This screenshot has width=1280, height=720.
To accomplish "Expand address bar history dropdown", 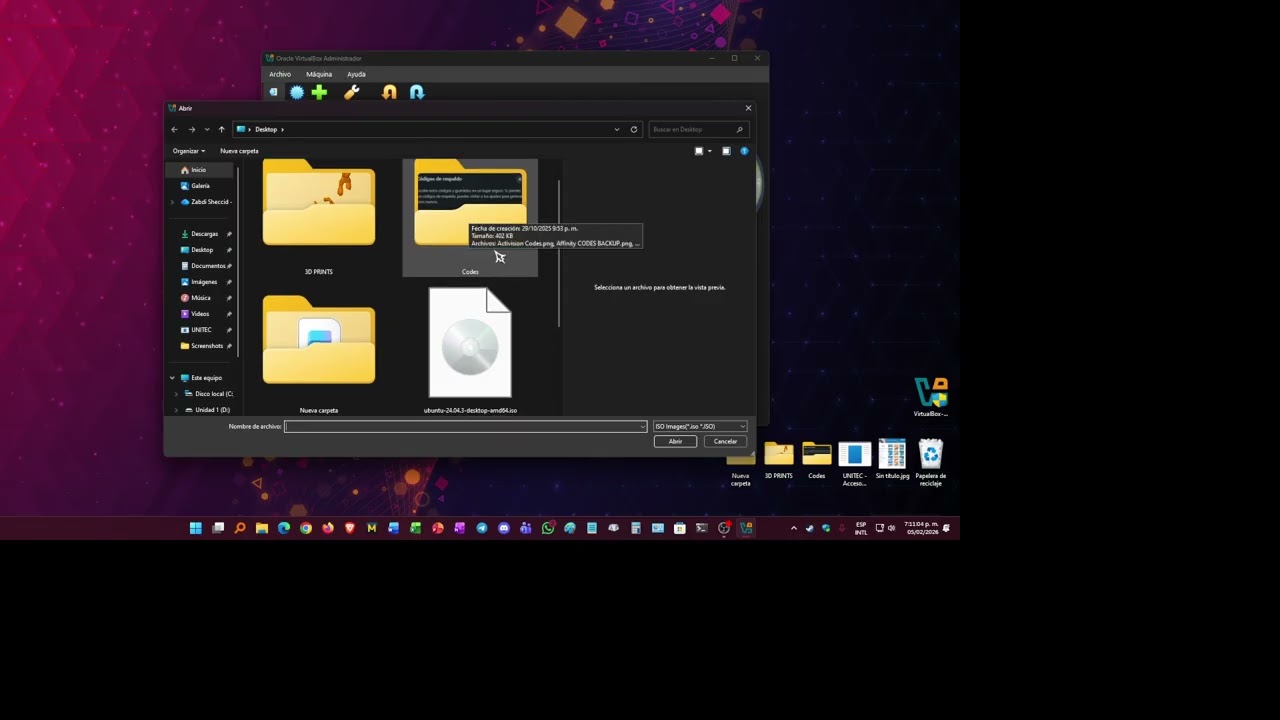I will (x=617, y=129).
